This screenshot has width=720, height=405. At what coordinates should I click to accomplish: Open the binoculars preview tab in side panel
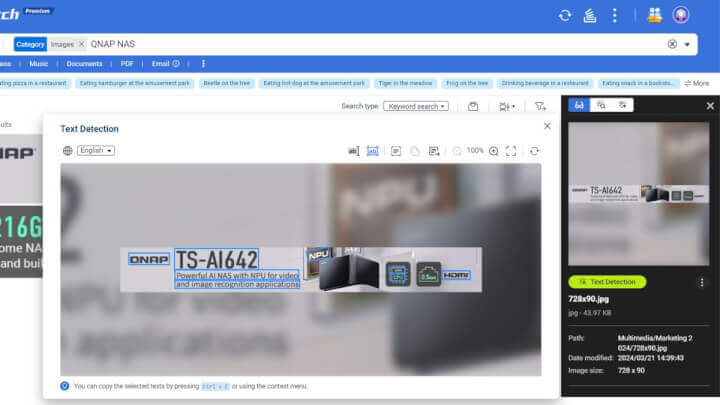point(579,105)
